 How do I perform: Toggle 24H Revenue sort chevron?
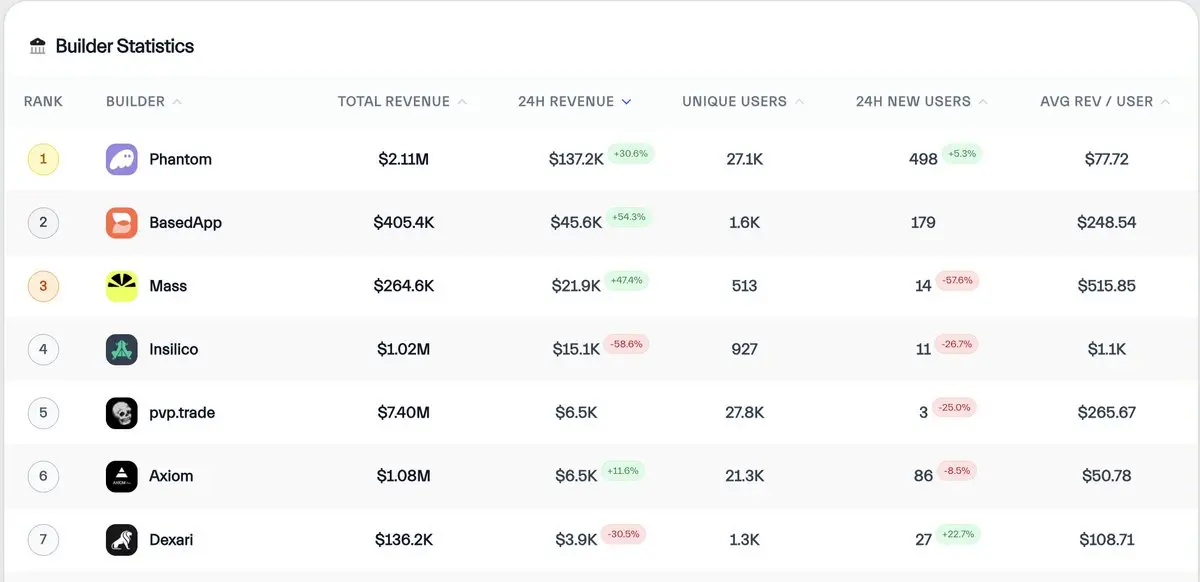click(627, 101)
